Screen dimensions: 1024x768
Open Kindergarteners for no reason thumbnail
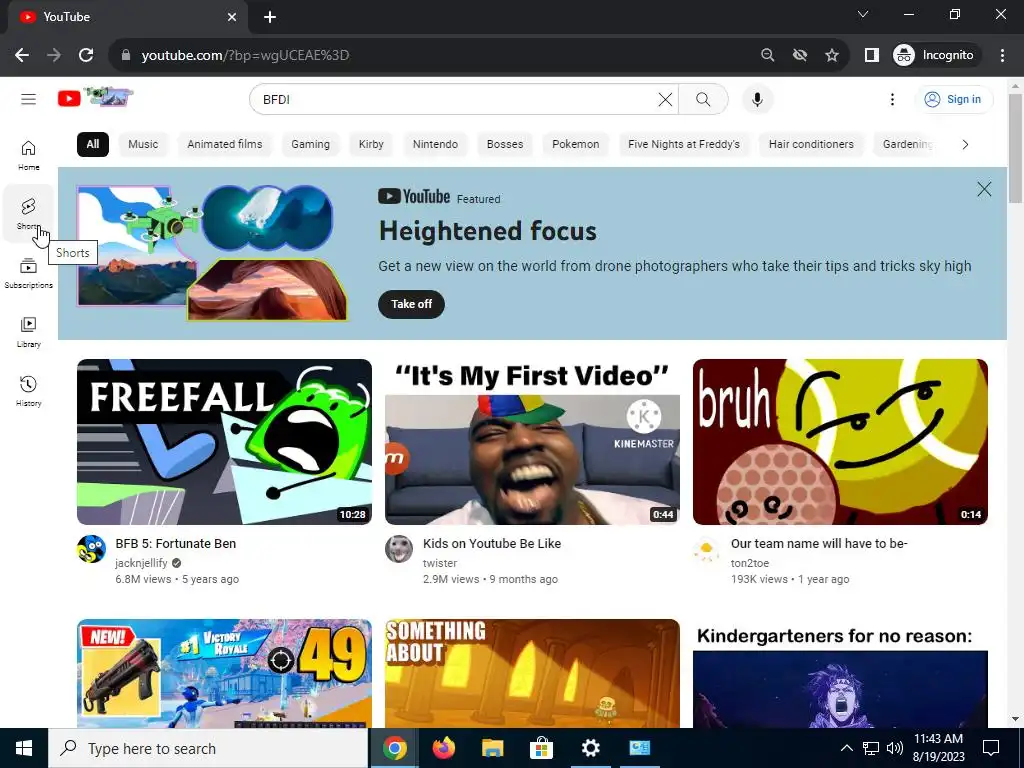840,673
